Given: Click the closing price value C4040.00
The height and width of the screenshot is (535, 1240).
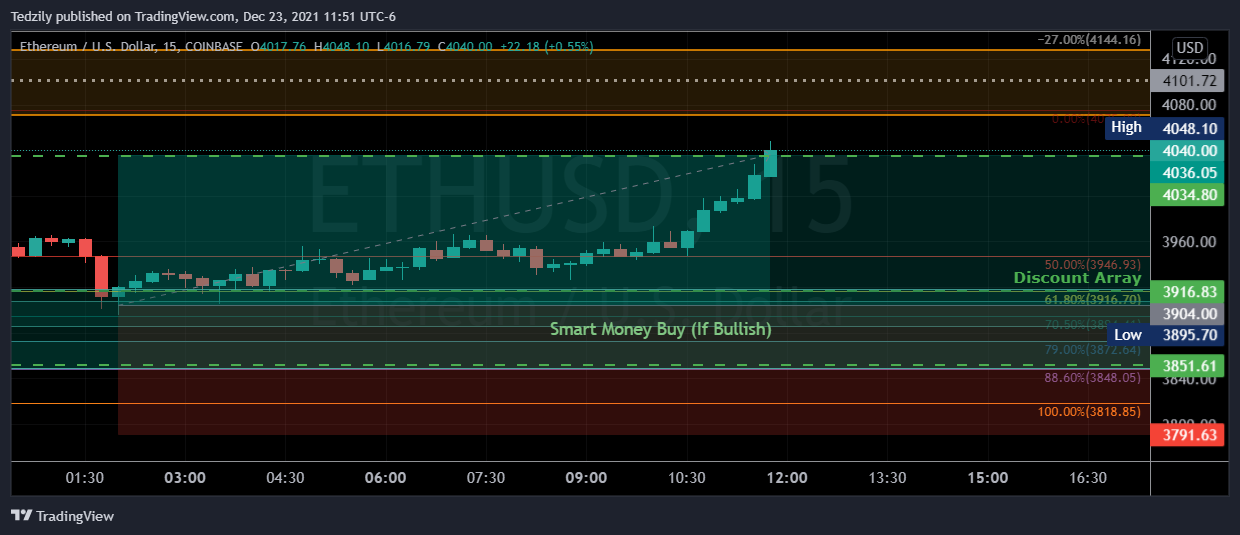Looking at the screenshot, I should click(466, 46).
